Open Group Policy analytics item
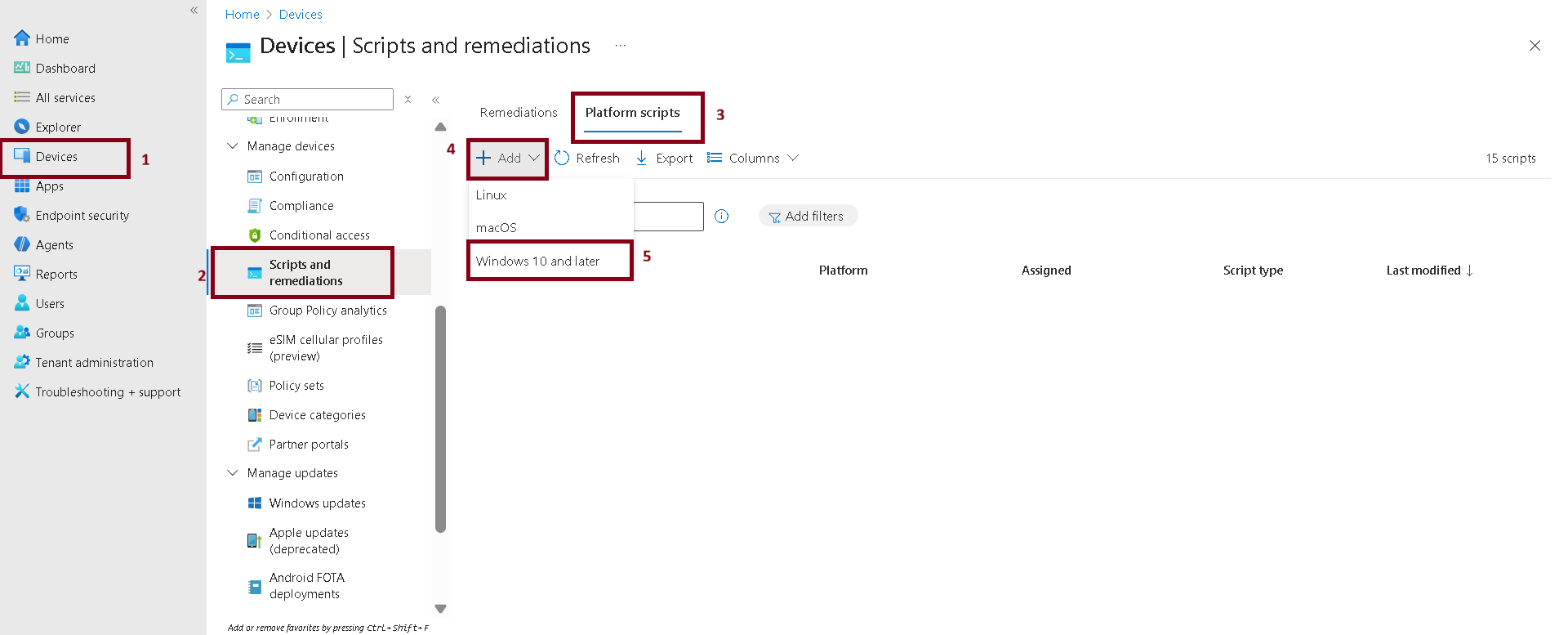 click(x=328, y=310)
